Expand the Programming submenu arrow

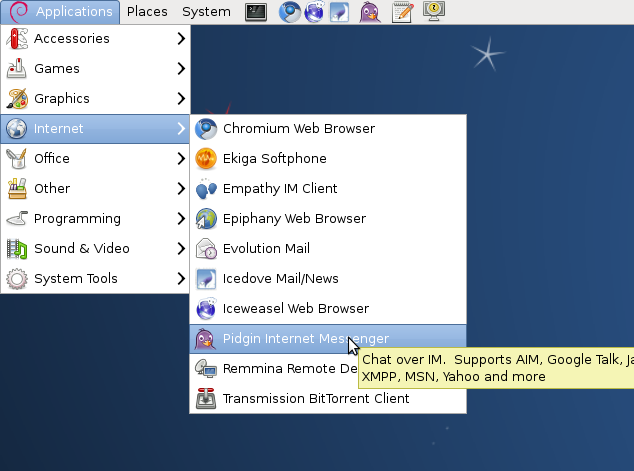pyautogui.click(x=181, y=218)
